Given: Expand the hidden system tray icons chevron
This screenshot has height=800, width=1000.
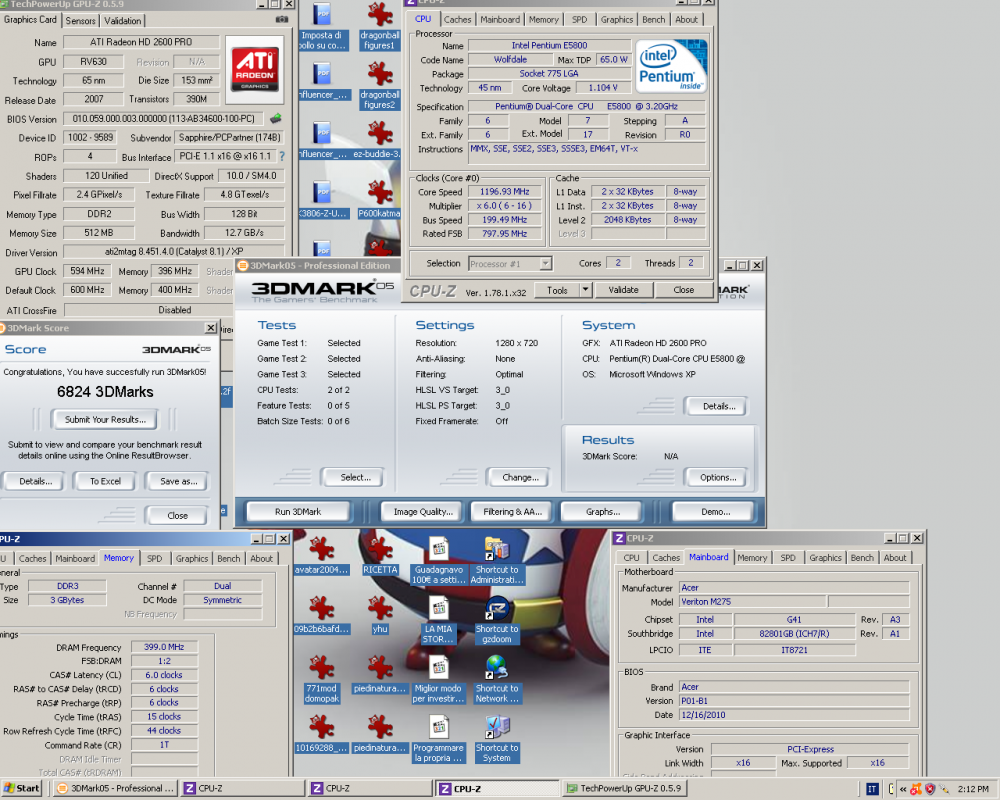Looking at the screenshot, I should (x=902, y=789).
